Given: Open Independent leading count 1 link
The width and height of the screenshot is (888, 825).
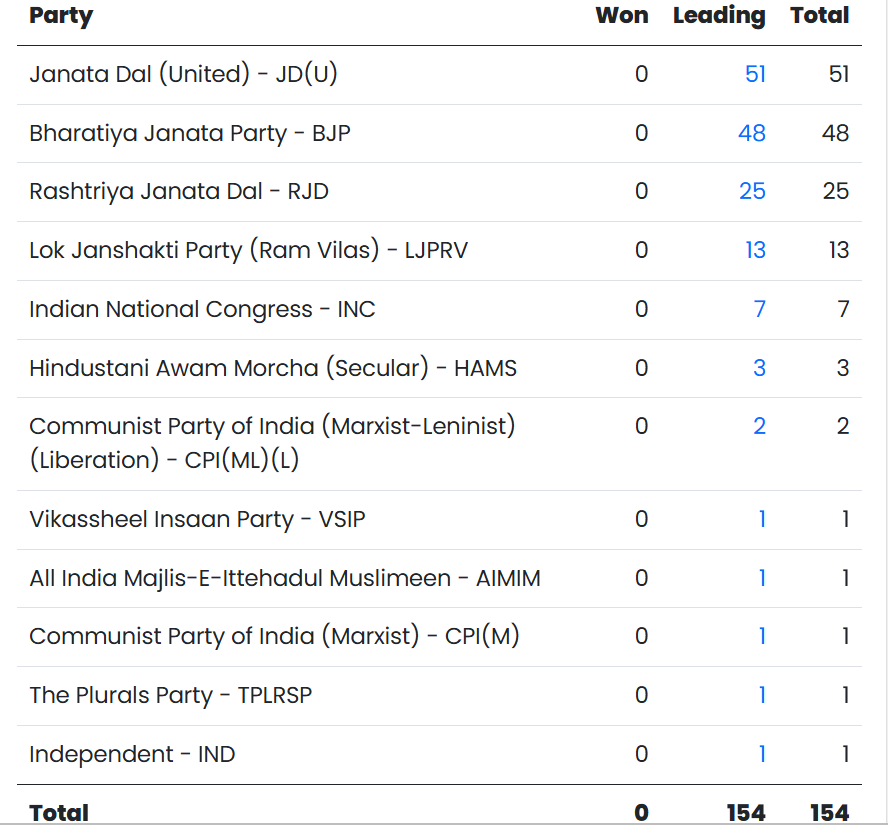Looking at the screenshot, I should click(x=762, y=754).
